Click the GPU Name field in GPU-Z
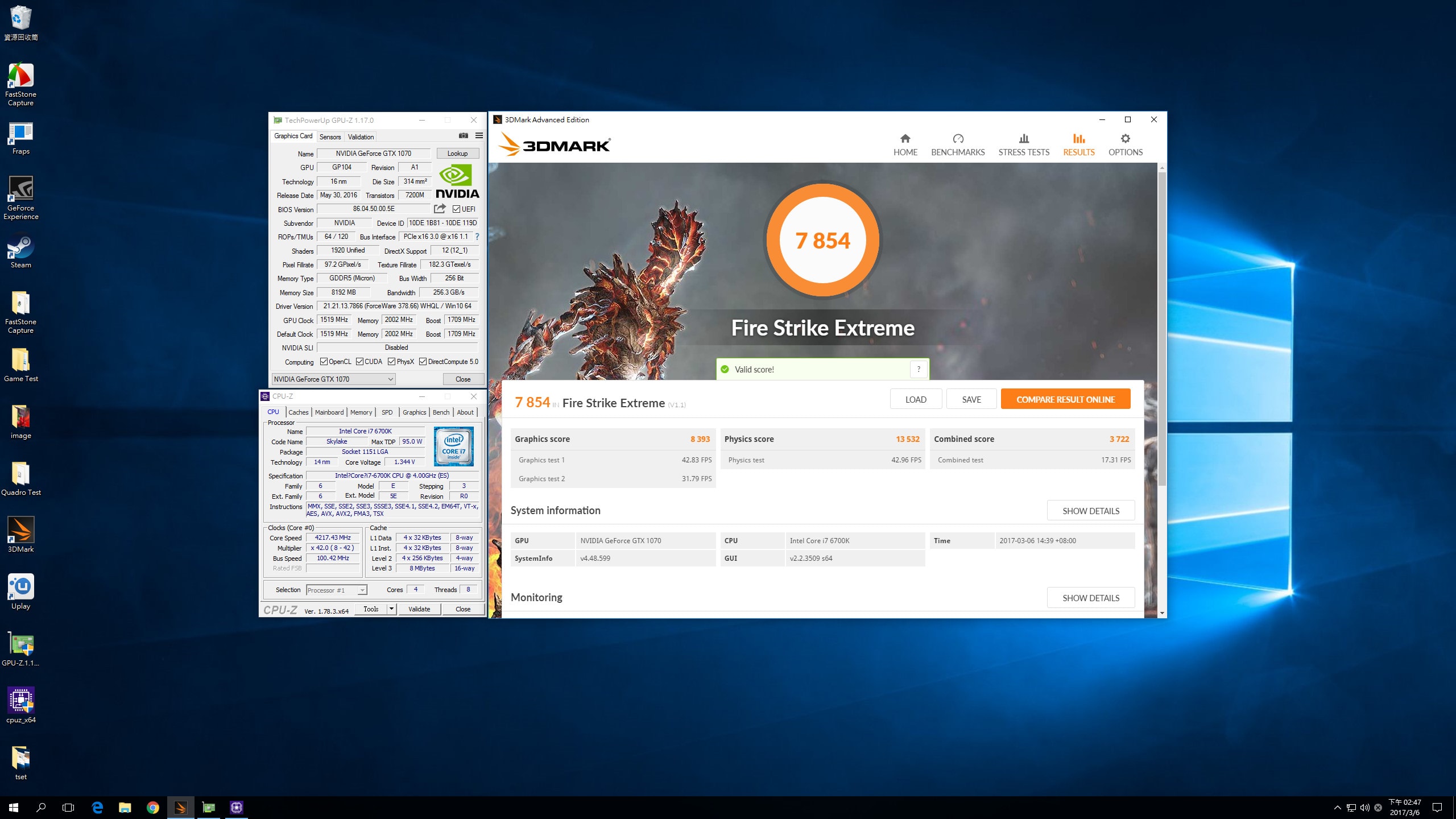This screenshot has height=819, width=1456. [374, 154]
